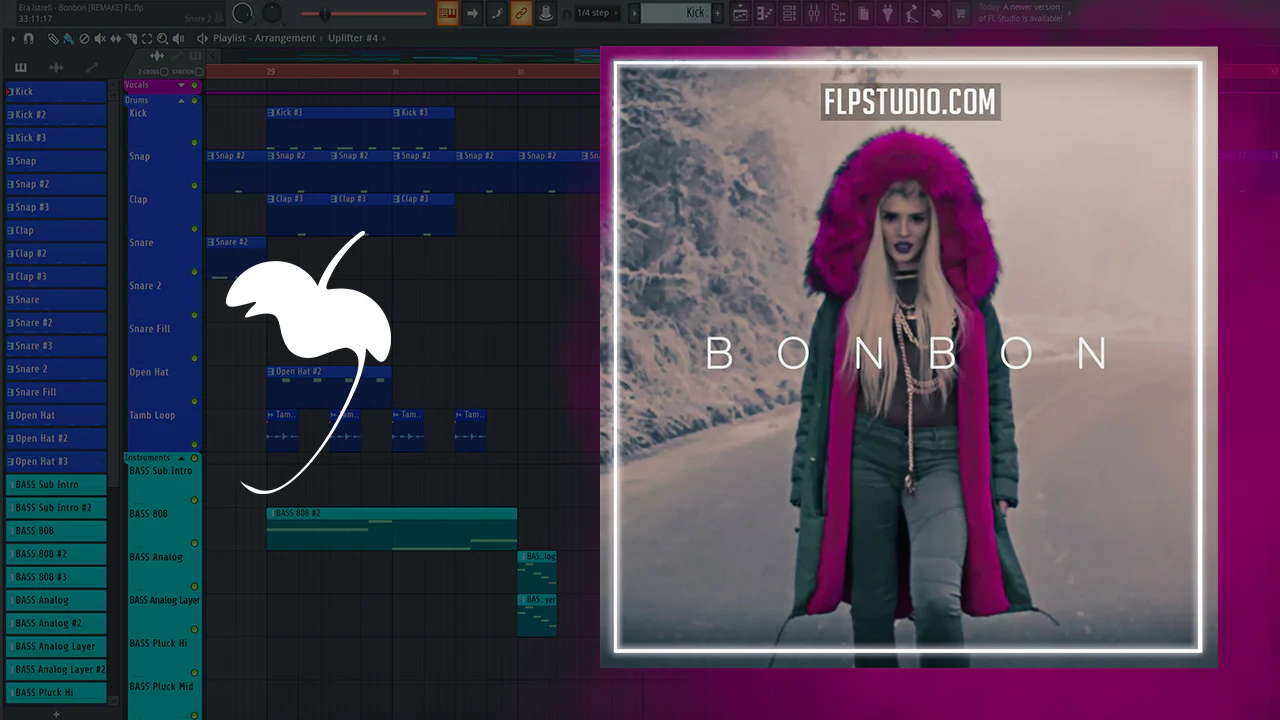Viewport: 1280px width, 720px height.
Task: Open the mixer view icon
Action: 813,13
